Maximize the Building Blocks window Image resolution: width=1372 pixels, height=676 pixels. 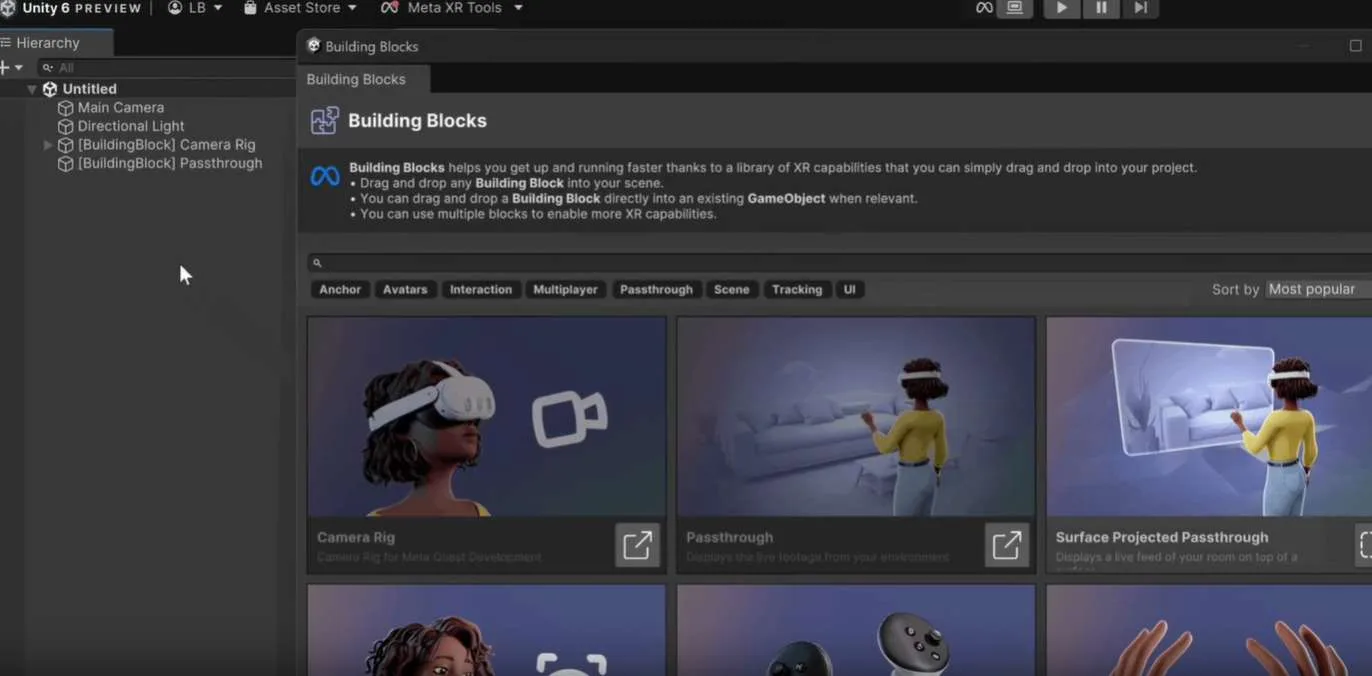1355,46
